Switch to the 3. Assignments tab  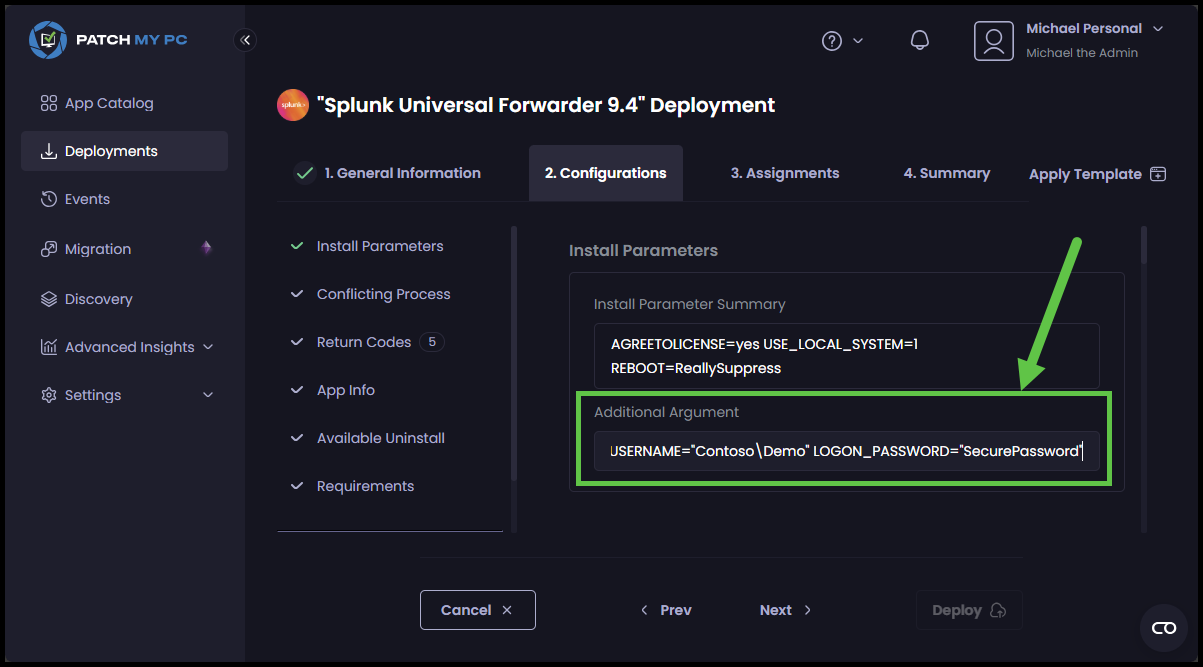coord(784,172)
